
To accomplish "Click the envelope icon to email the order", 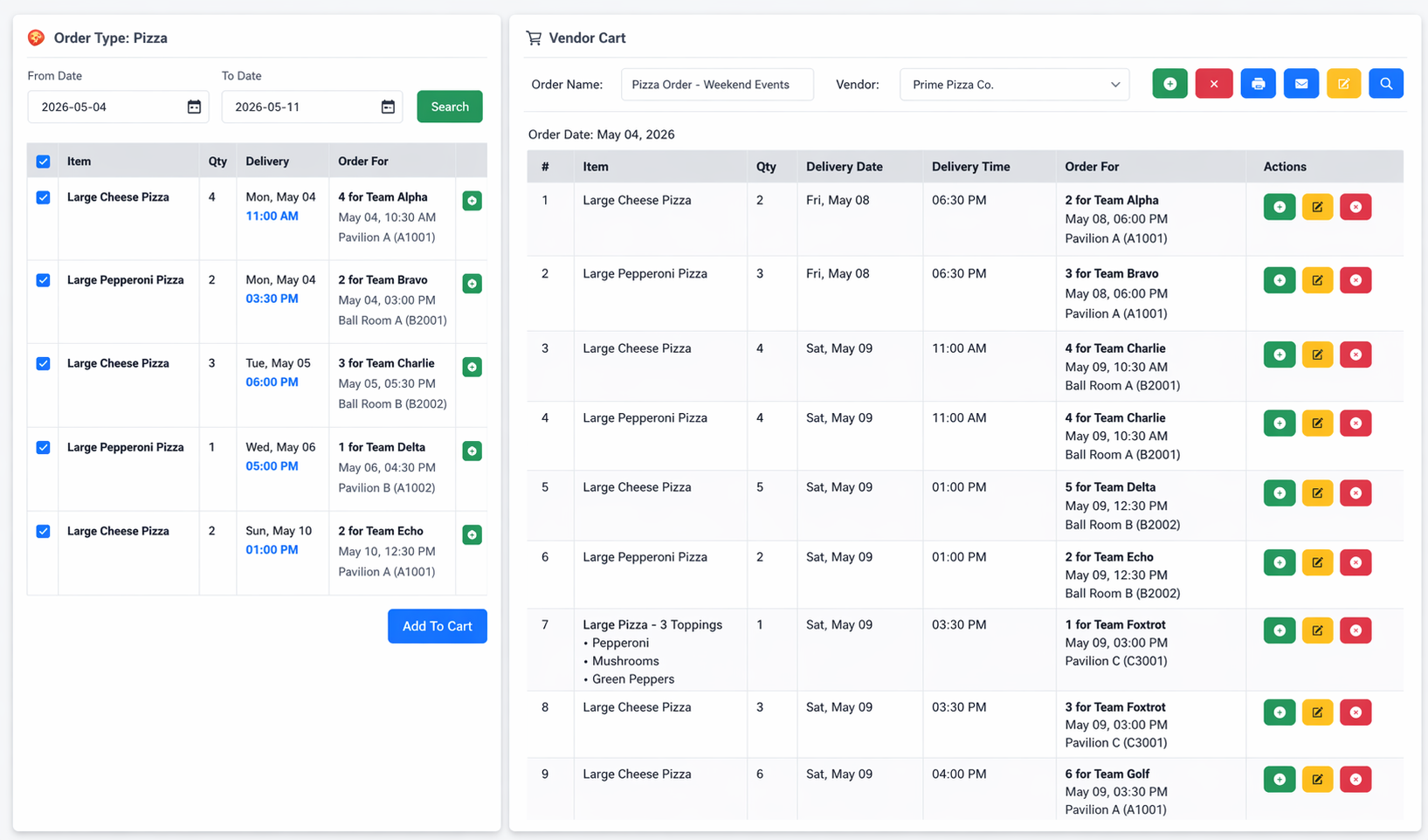I will (x=1300, y=83).
